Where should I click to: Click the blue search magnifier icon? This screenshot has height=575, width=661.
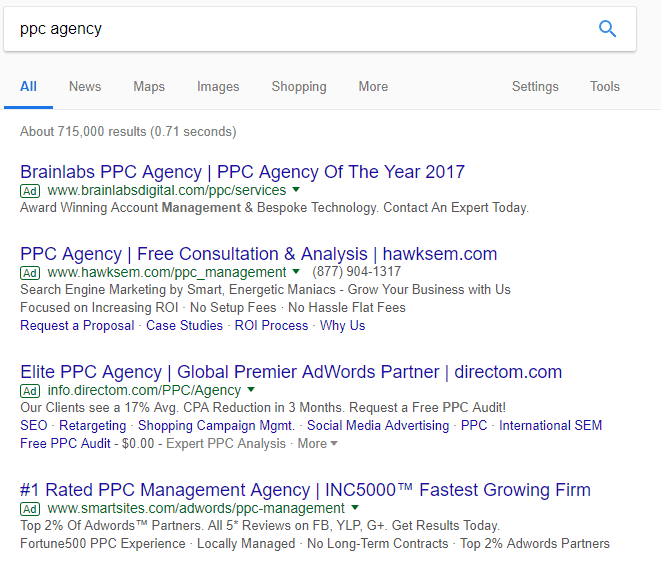(x=607, y=29)
